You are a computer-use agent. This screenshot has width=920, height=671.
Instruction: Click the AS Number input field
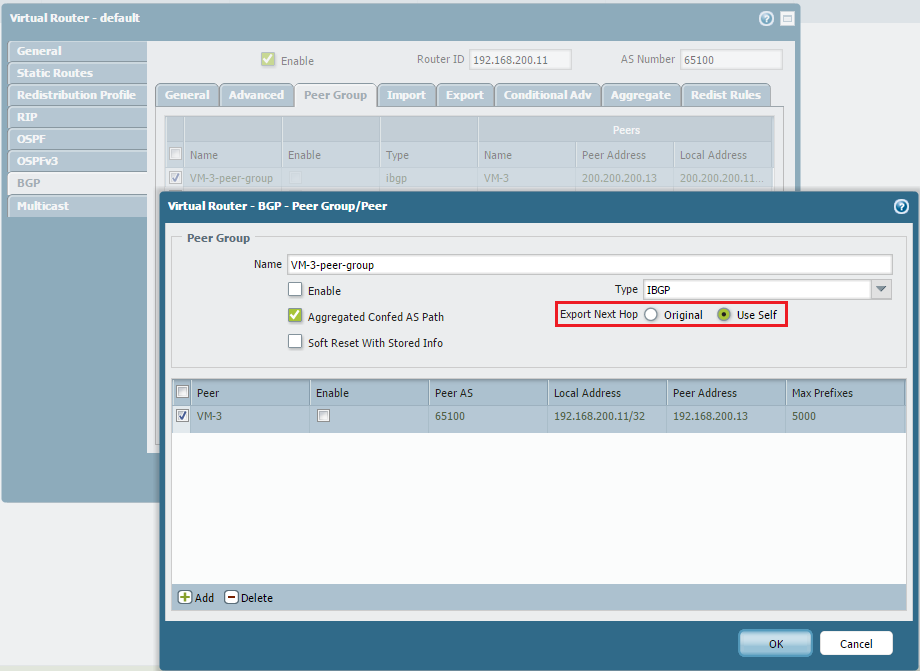point(731,60)
